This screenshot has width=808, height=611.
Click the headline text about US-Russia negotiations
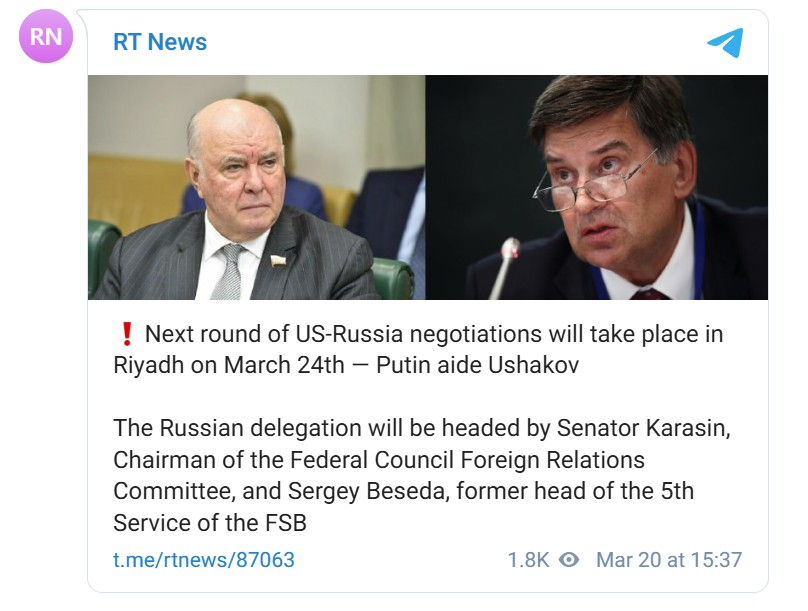pyautogui.click(x=418, y=349)
